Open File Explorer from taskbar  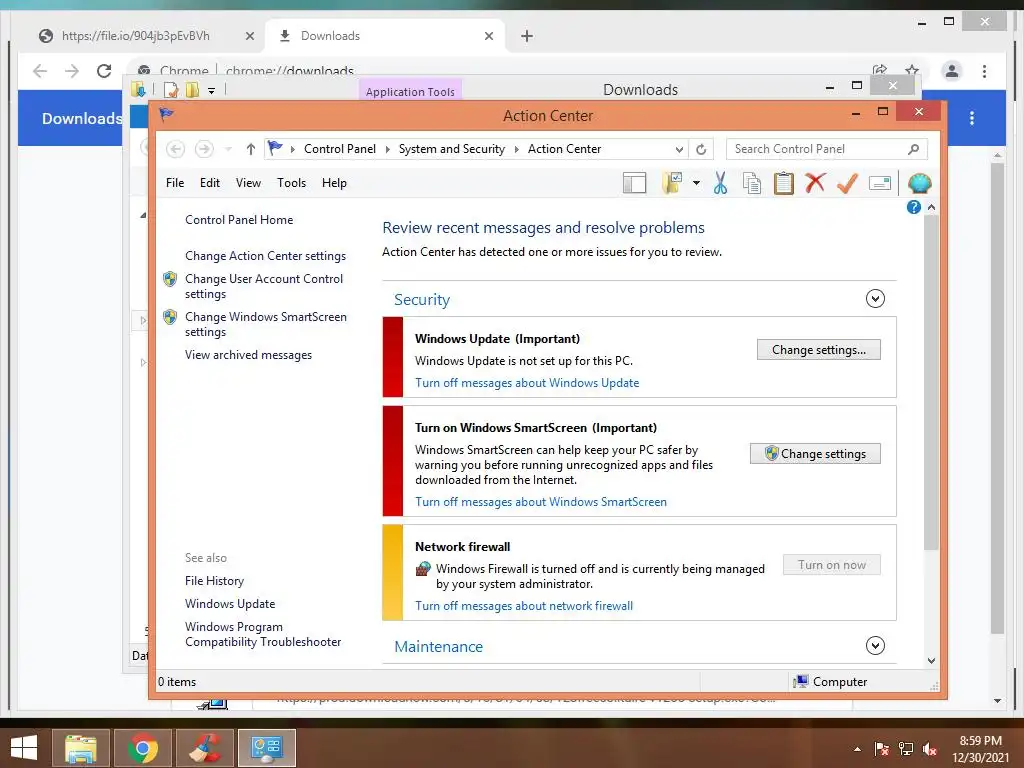(80, 748)
